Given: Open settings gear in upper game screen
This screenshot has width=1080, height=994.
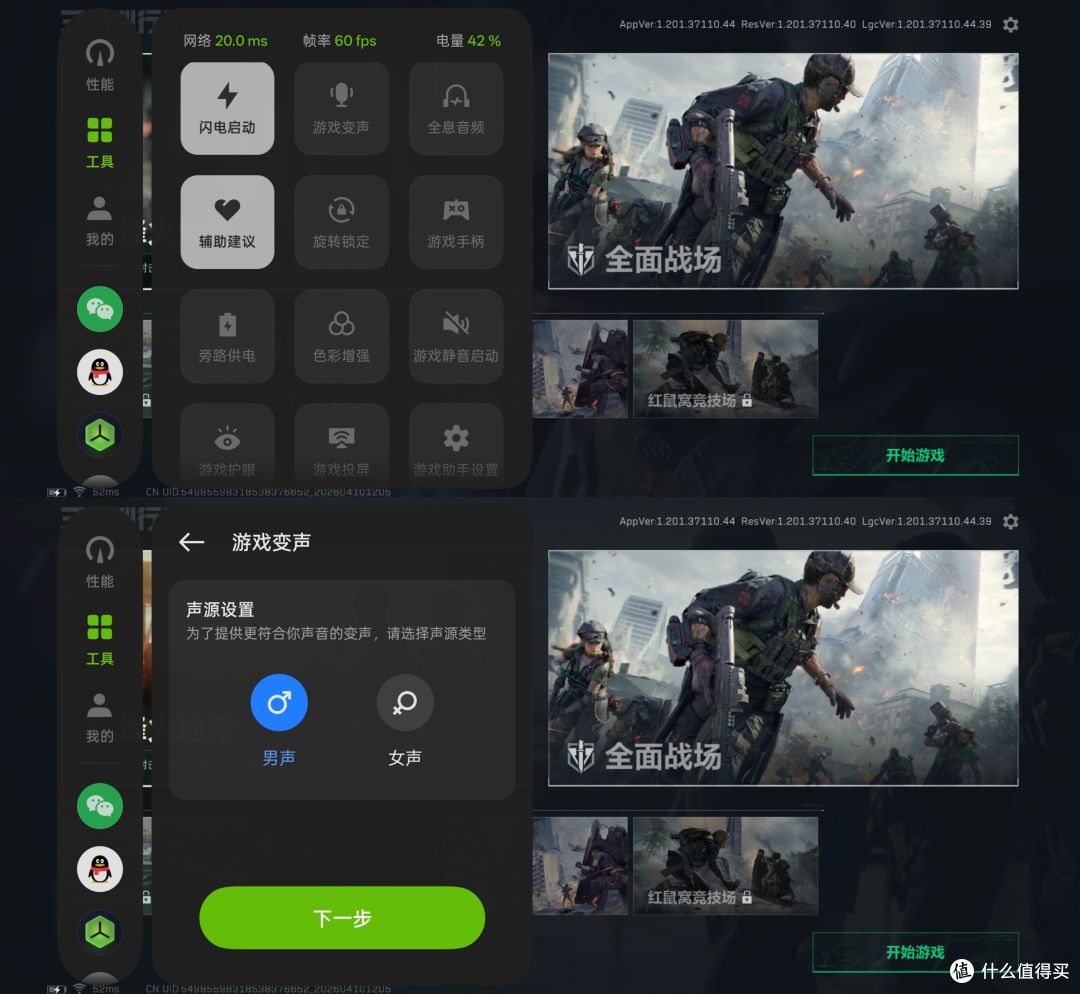Looking at the screenshot, I should [x=1010, y=25].
